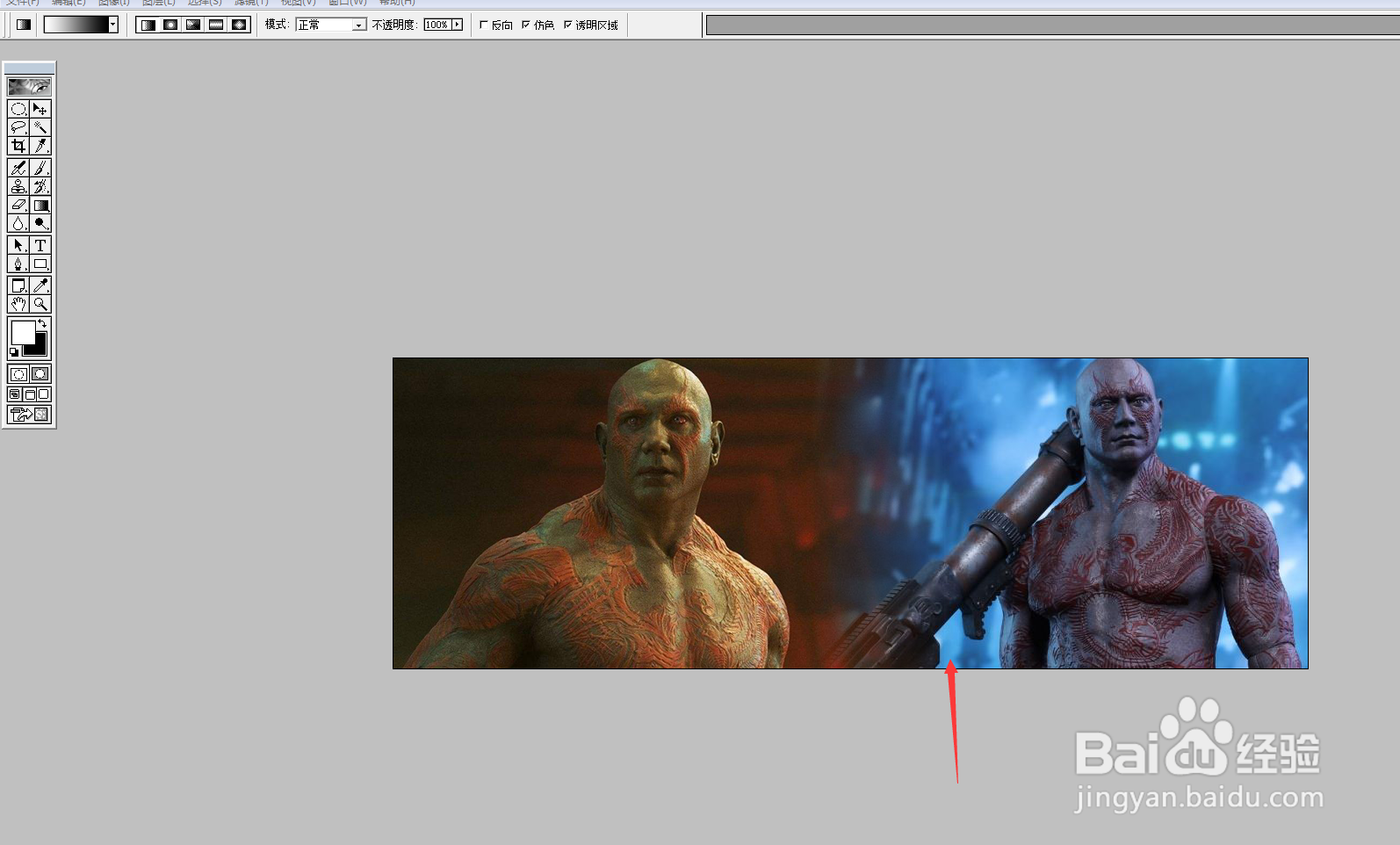Choose Diamond Gradient style
1400x845 pixels.
click(239, 25)
